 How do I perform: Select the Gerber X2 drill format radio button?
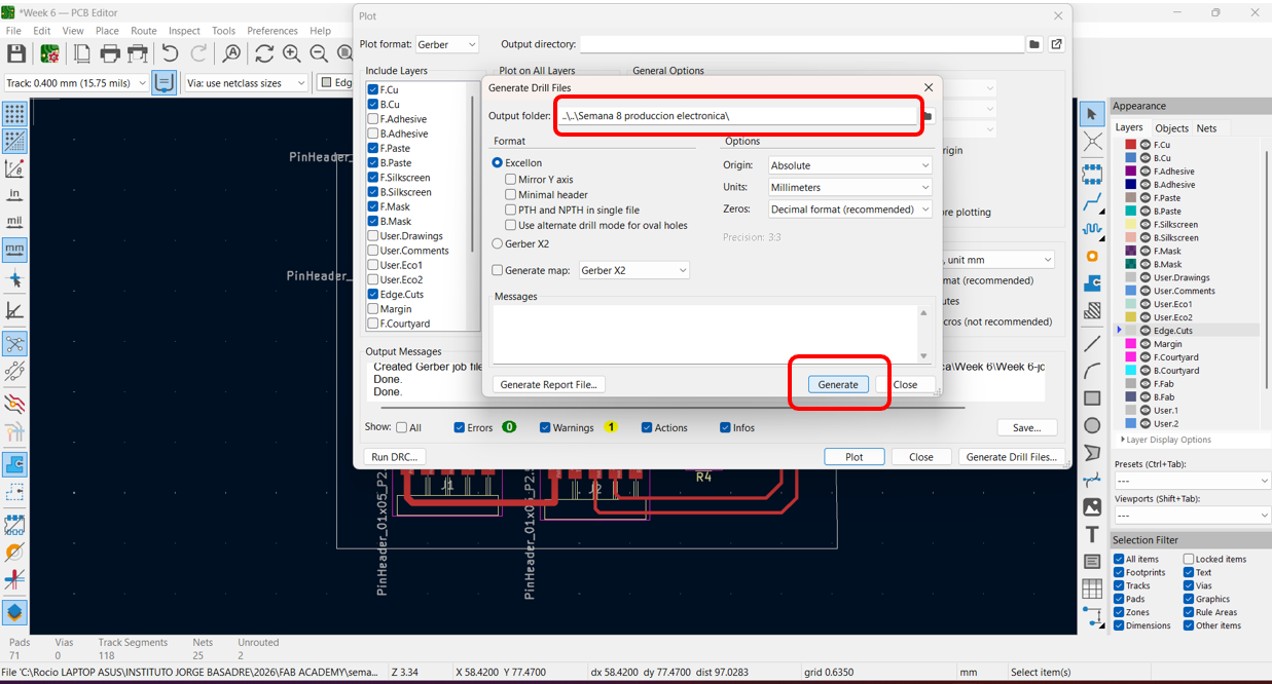click(497, 243)
